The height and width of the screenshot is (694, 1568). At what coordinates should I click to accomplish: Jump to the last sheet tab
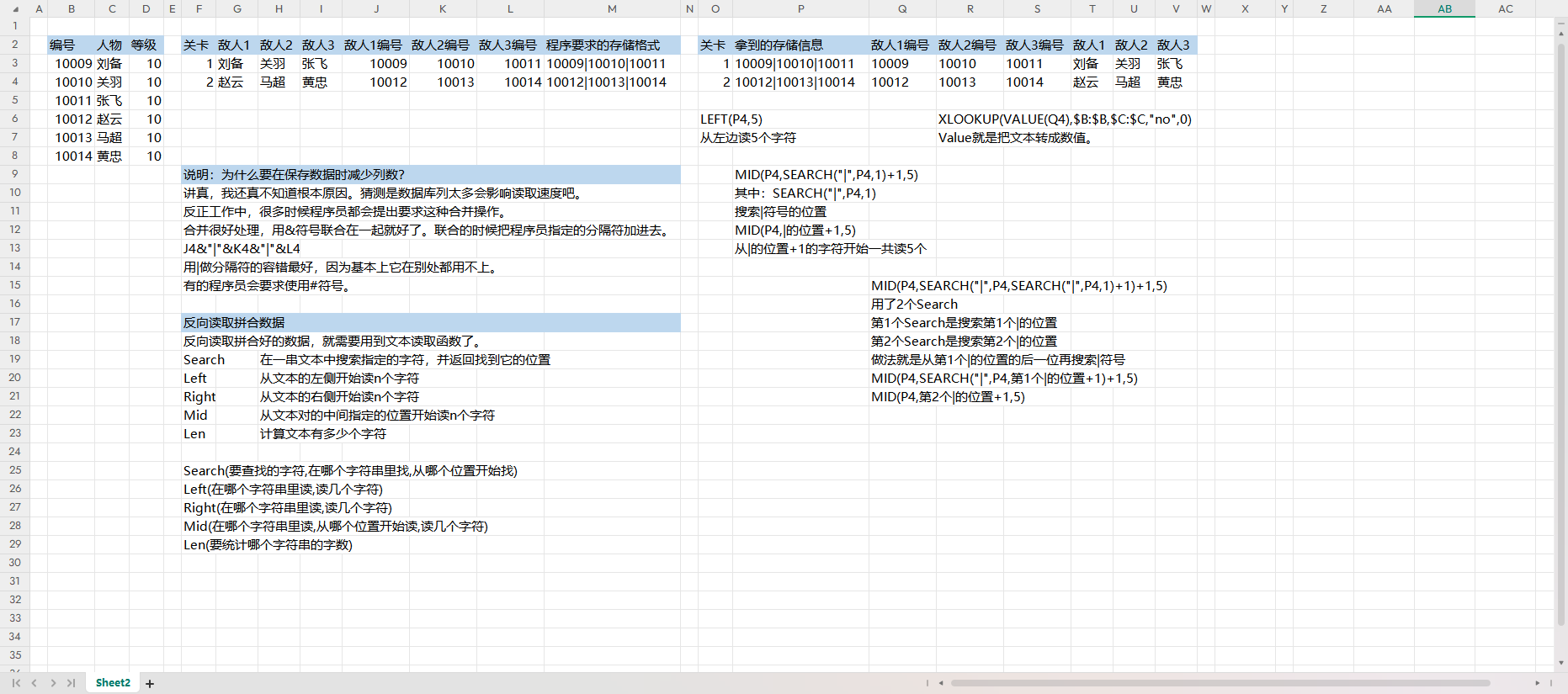tap(72, 683)
